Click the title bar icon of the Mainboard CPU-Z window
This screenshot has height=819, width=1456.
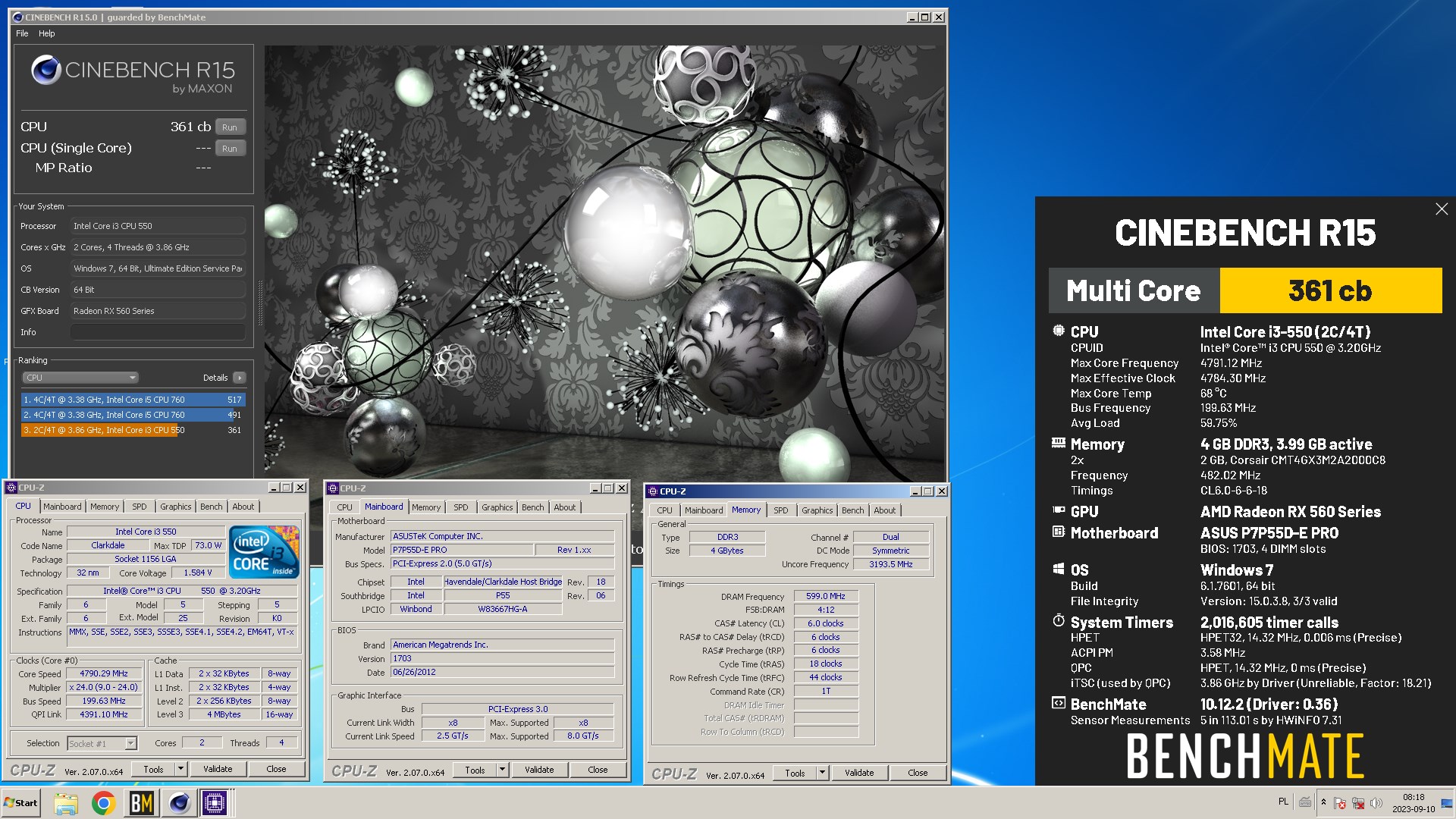tap(332, 488)
